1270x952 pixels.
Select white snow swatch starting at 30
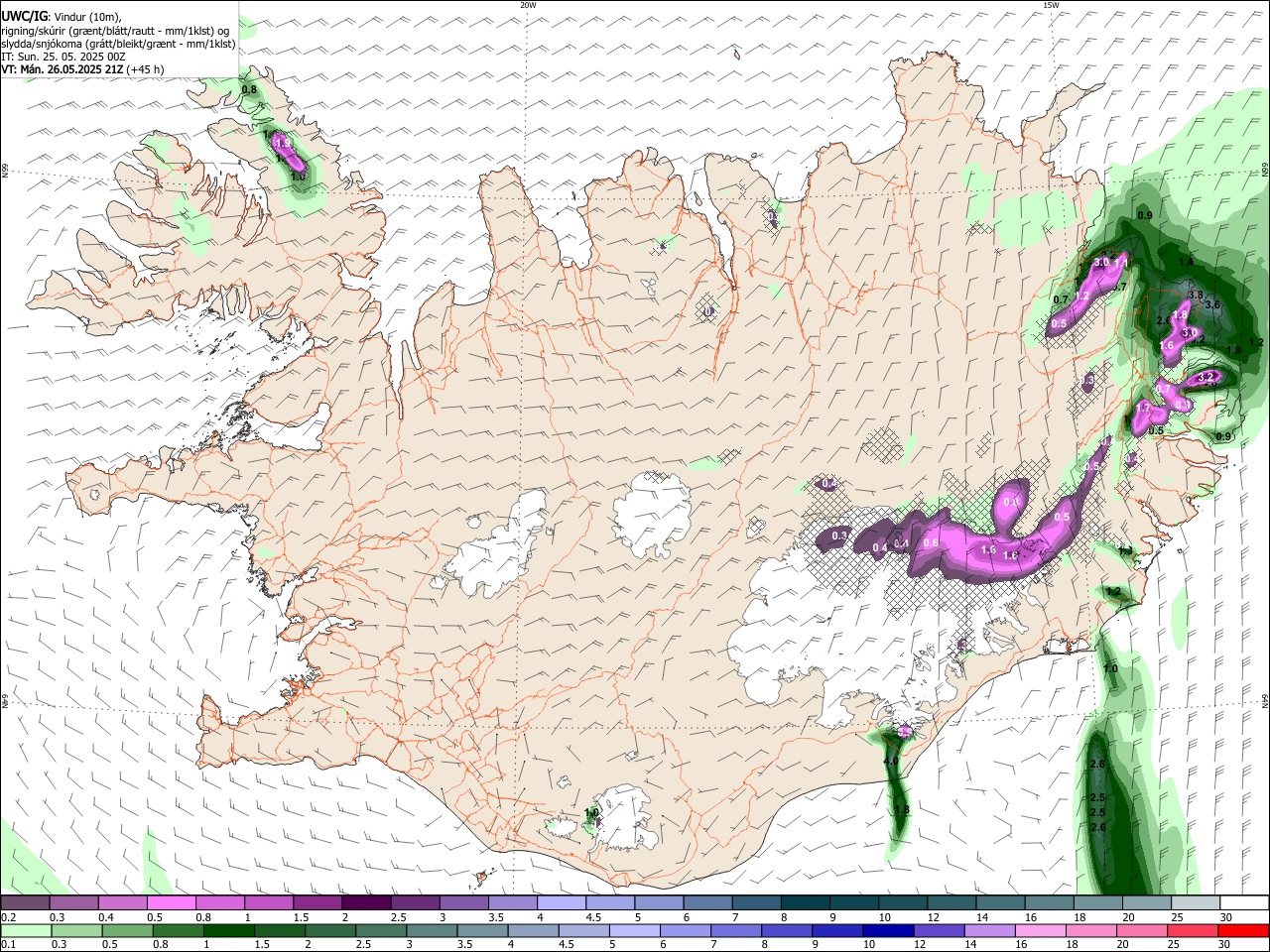pos(1244,902)
